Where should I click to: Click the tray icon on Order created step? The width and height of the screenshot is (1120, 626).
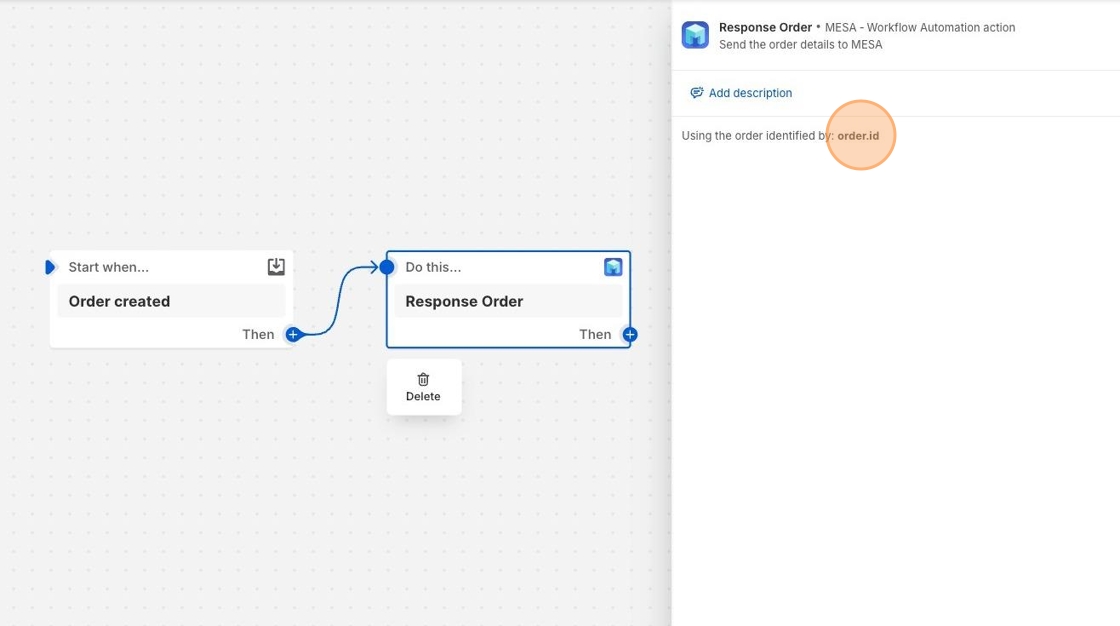coord(276,267)
